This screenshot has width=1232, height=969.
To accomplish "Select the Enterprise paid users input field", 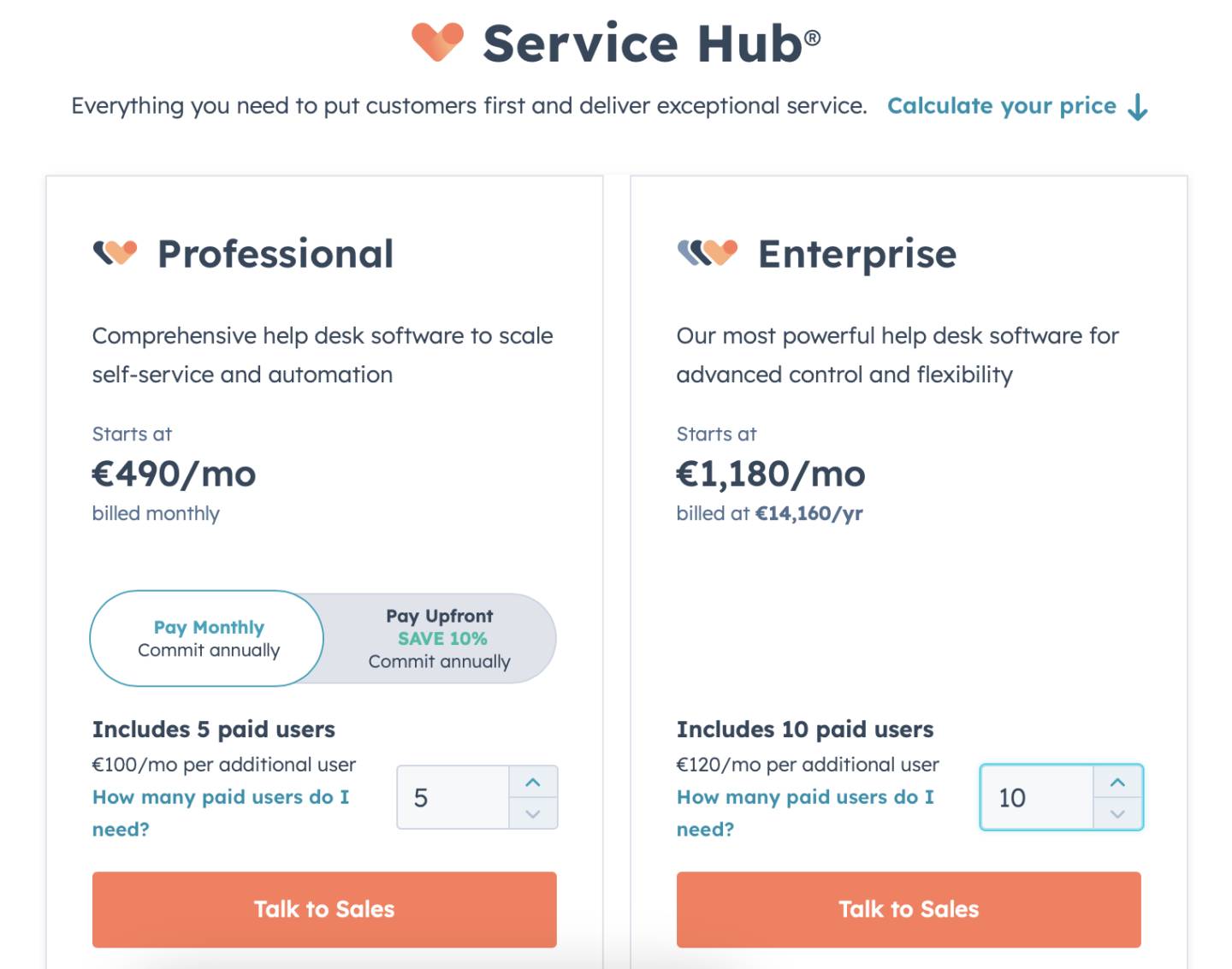I will 1037,797.
